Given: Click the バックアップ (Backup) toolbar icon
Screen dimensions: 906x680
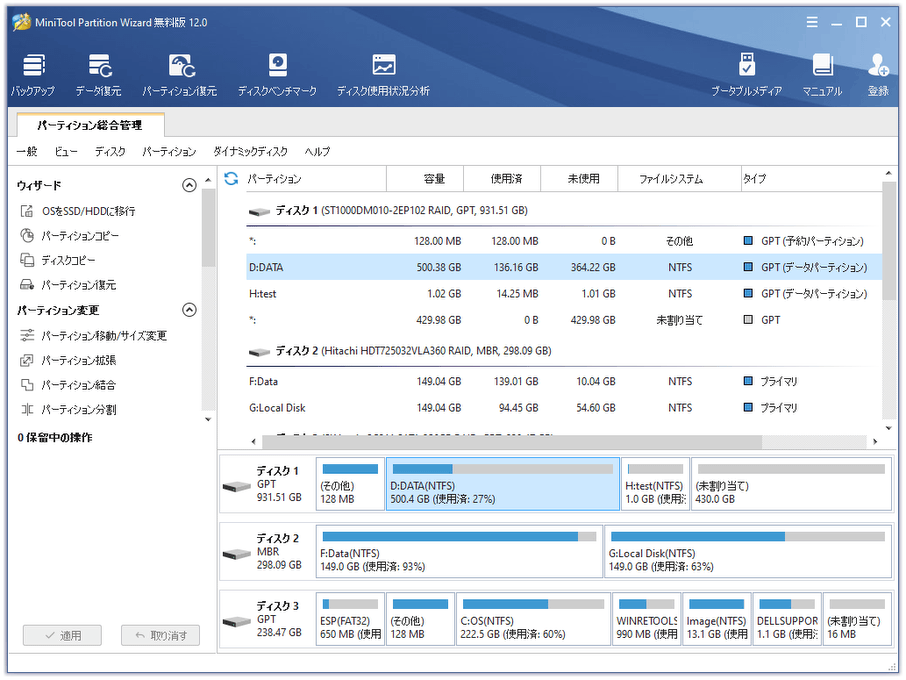Looking at the screenshot, I should tap(33, 74).
